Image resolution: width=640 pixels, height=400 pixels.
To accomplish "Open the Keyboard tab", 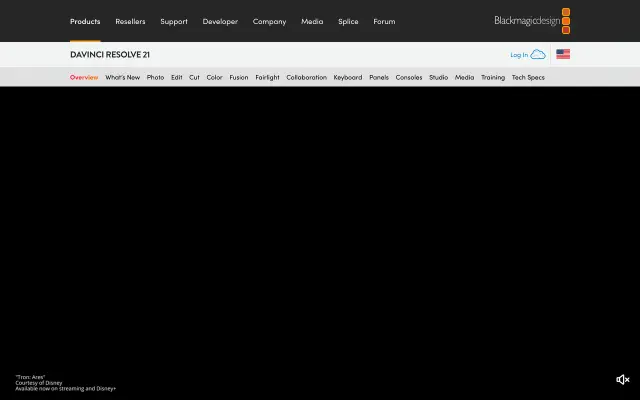I will [348, 77].
